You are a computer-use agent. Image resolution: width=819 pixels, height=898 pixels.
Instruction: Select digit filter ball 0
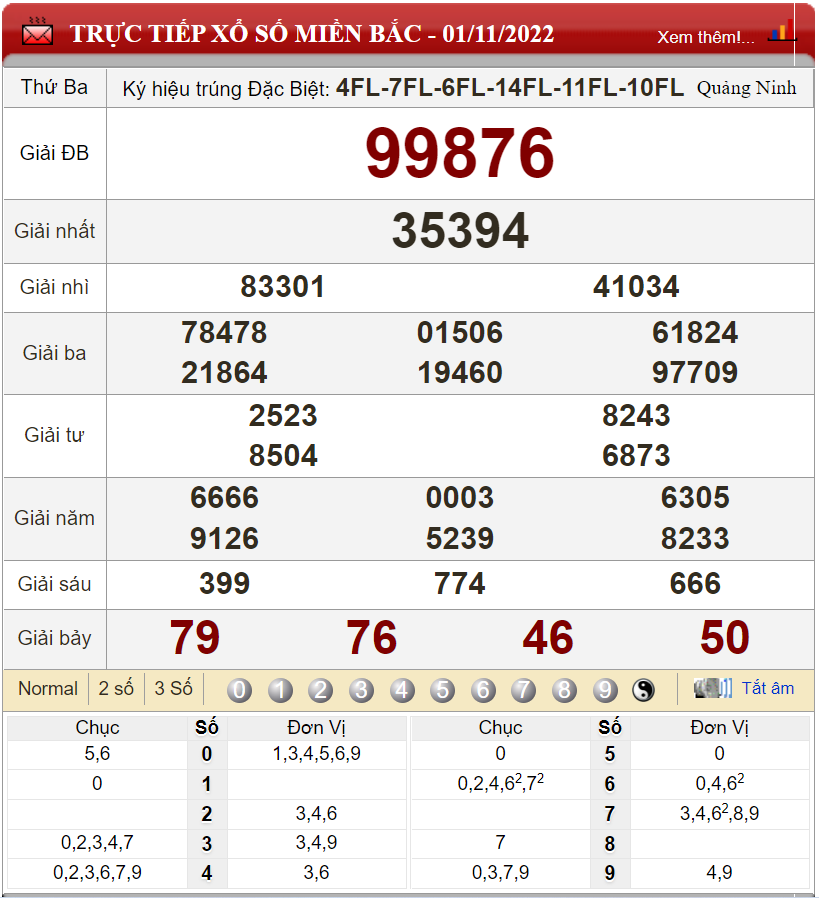239,690
